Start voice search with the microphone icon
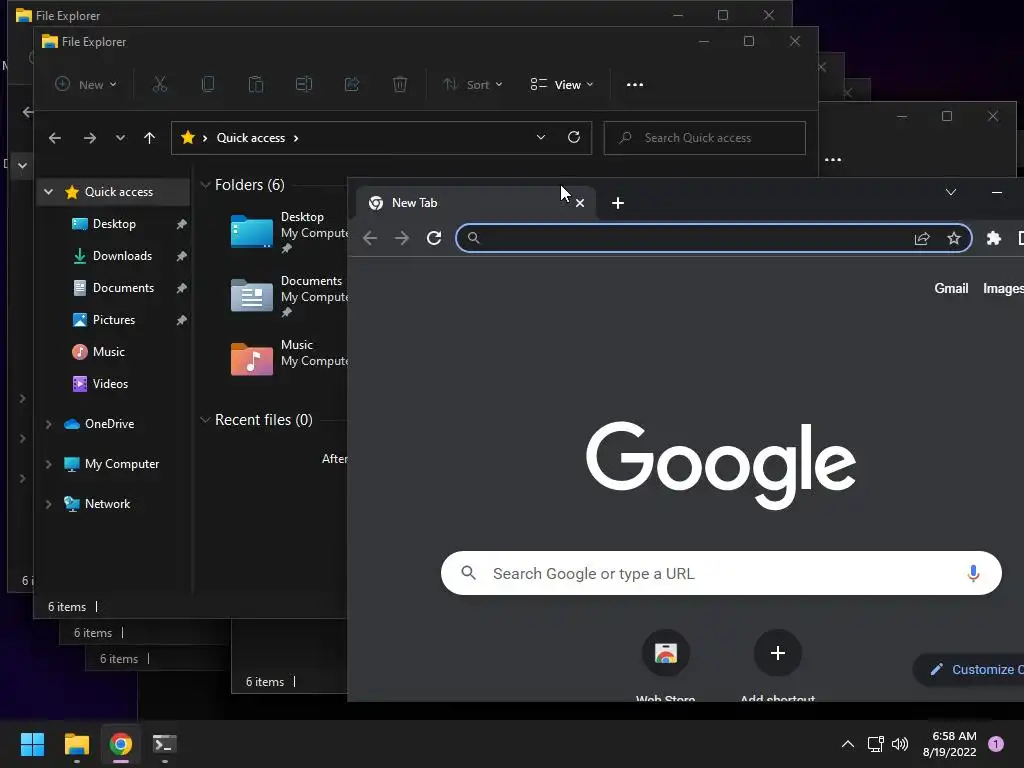Screen dimensions: 1024x768 pos(973,573)
